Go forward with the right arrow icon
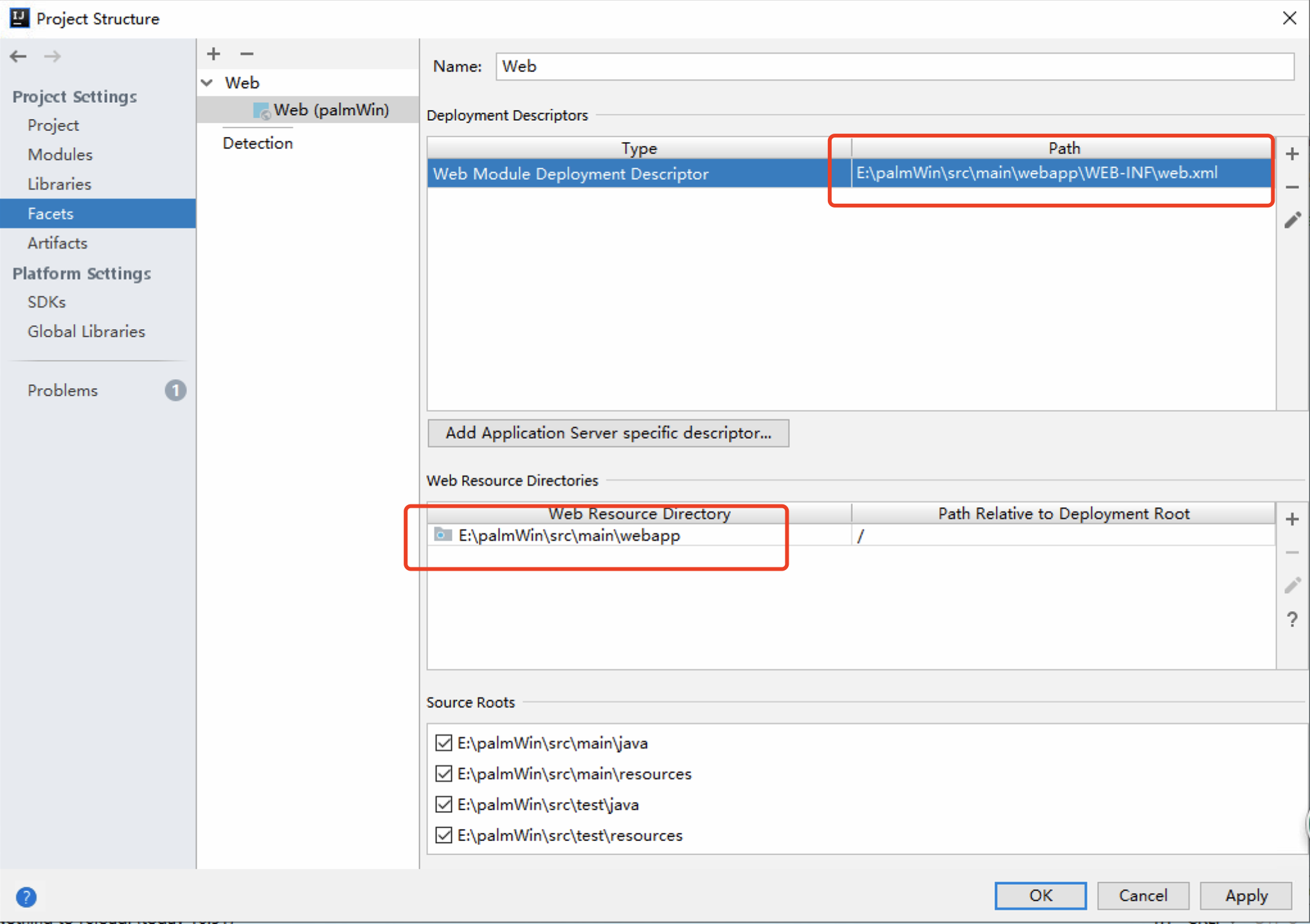The height and width of the screenshot is (924, 1310). [53, 57]
